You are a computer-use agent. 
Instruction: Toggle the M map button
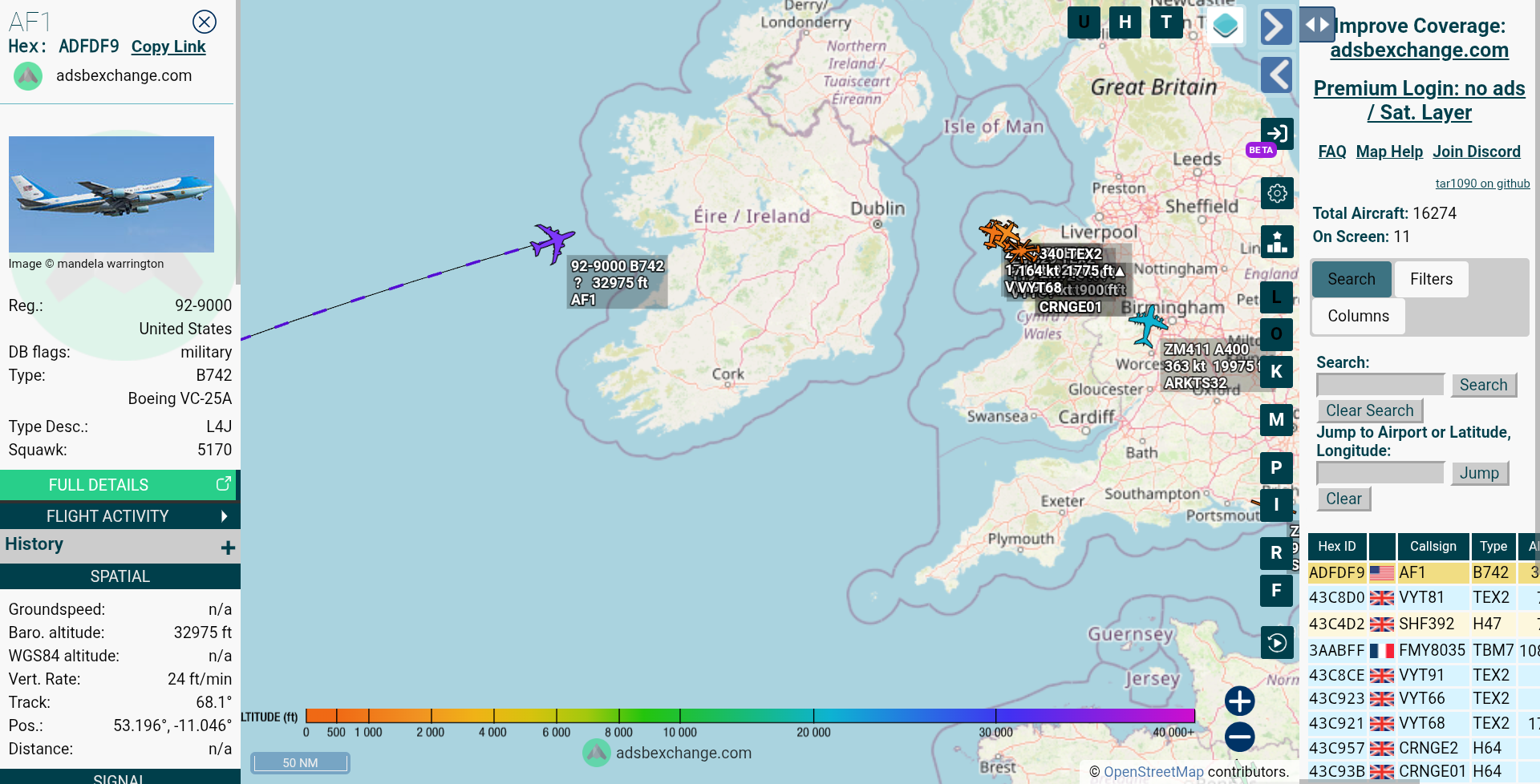(x=1276, y=420)
